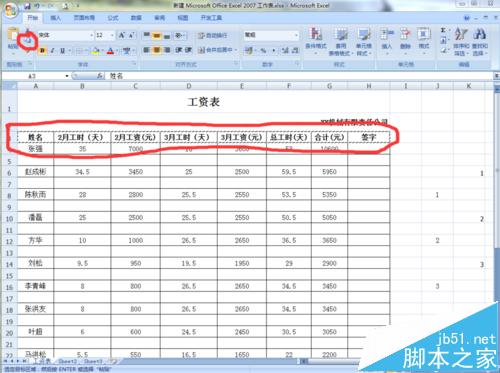Click the accounting currency format icon
The height and width of the screenshot is (373, 500).
249,50
